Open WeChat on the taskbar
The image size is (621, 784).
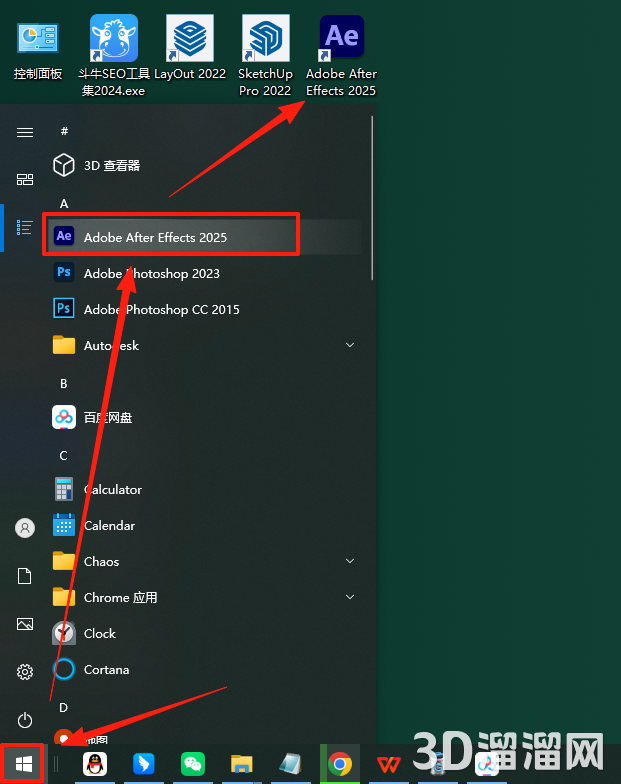tap(192, 764)
